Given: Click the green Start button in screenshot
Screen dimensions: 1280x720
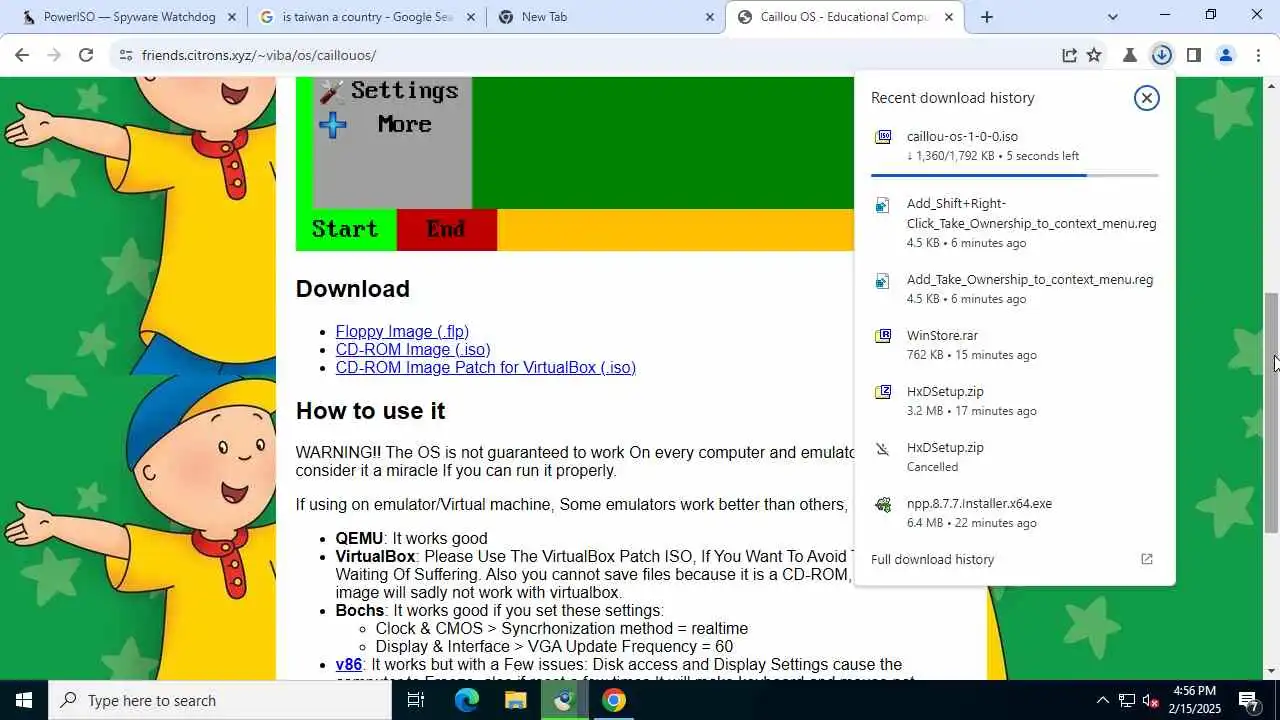Looking at the screenshot, I should point(346,229).
